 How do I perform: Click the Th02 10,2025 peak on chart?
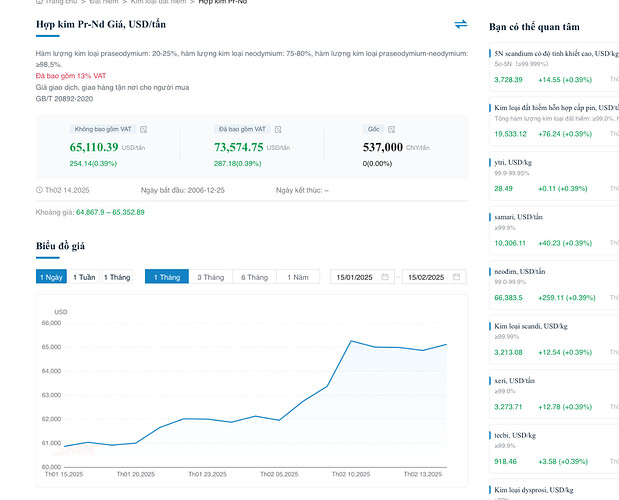[x=350, y=341]
